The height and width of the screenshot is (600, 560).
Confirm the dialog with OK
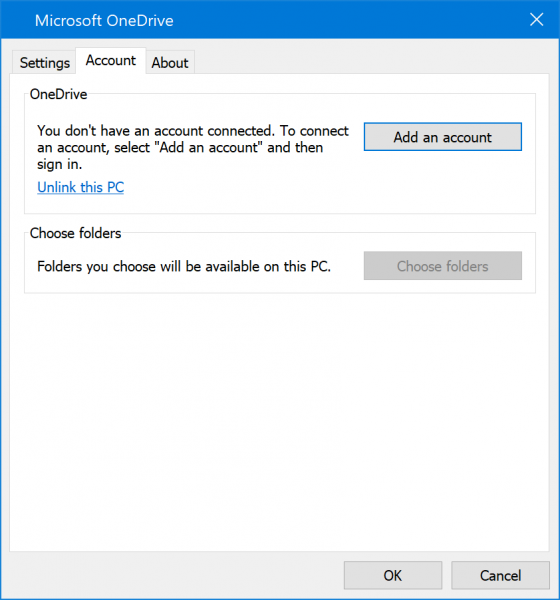pyautogui.click(x=393, y=576)
